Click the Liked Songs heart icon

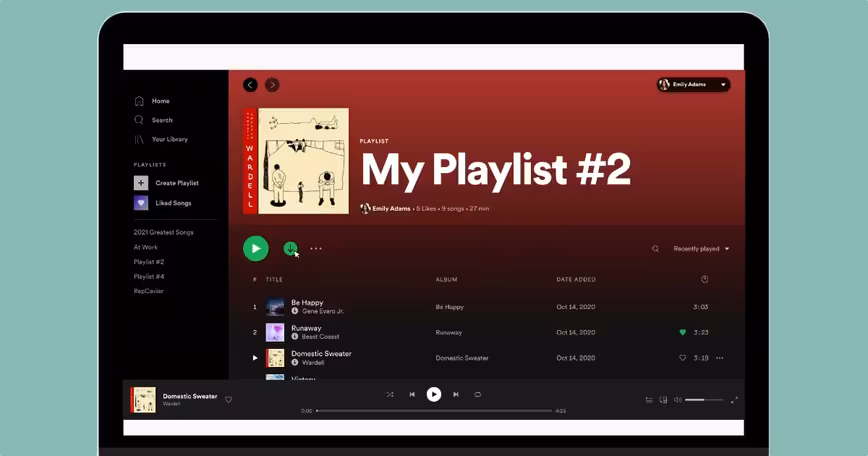coord(141,203)
